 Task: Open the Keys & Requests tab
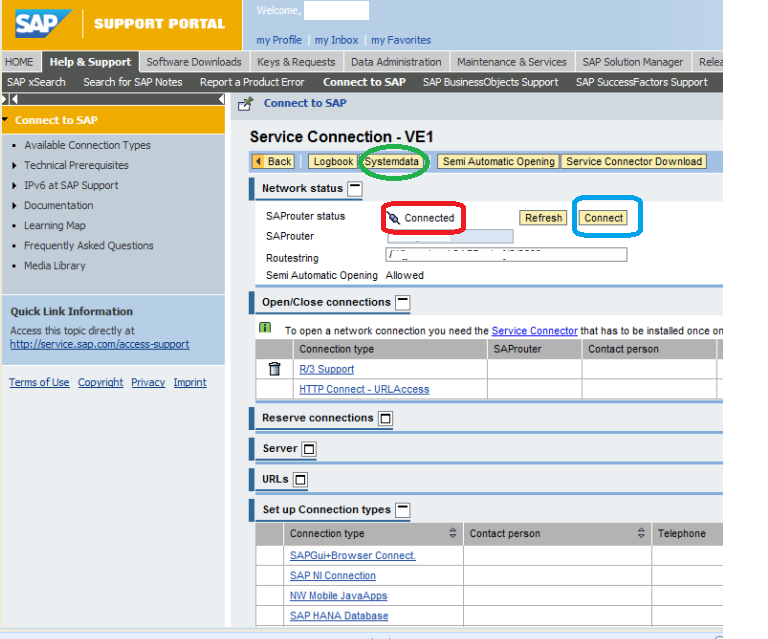[296, 62]
